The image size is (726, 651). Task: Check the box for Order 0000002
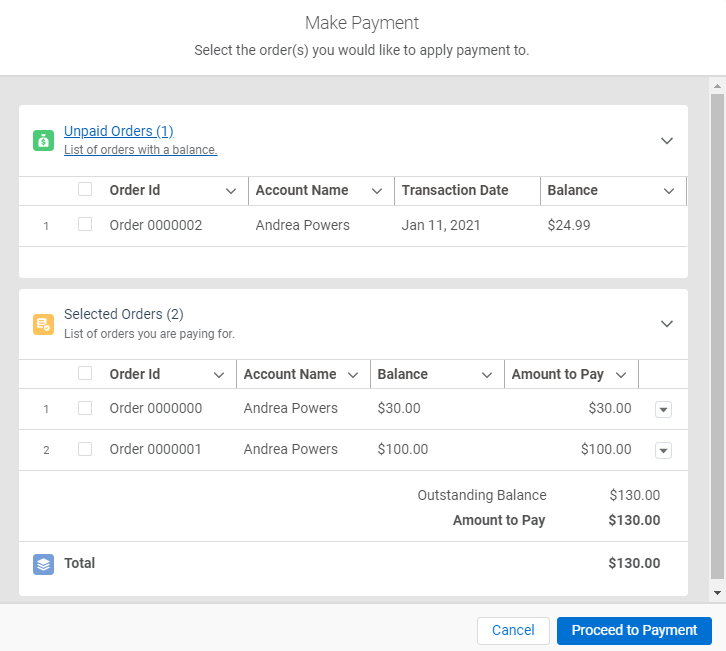coord(85,225)
